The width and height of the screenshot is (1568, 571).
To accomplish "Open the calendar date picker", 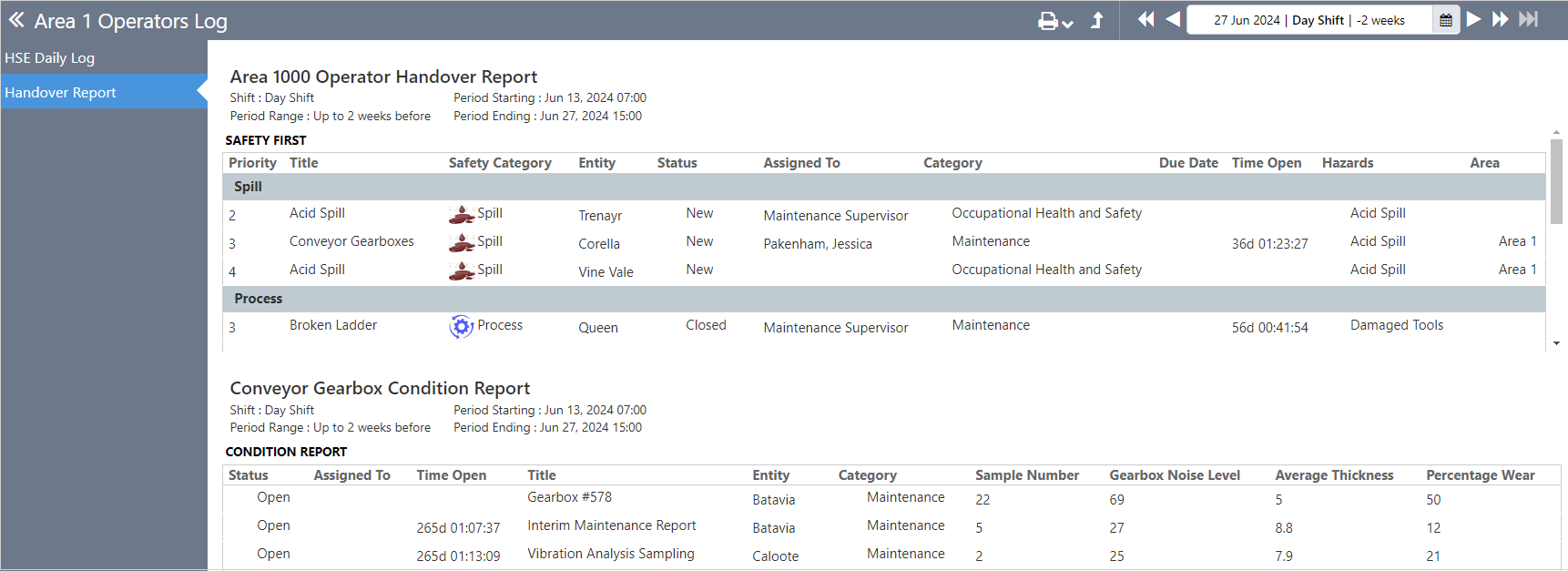I will 1446,20.
